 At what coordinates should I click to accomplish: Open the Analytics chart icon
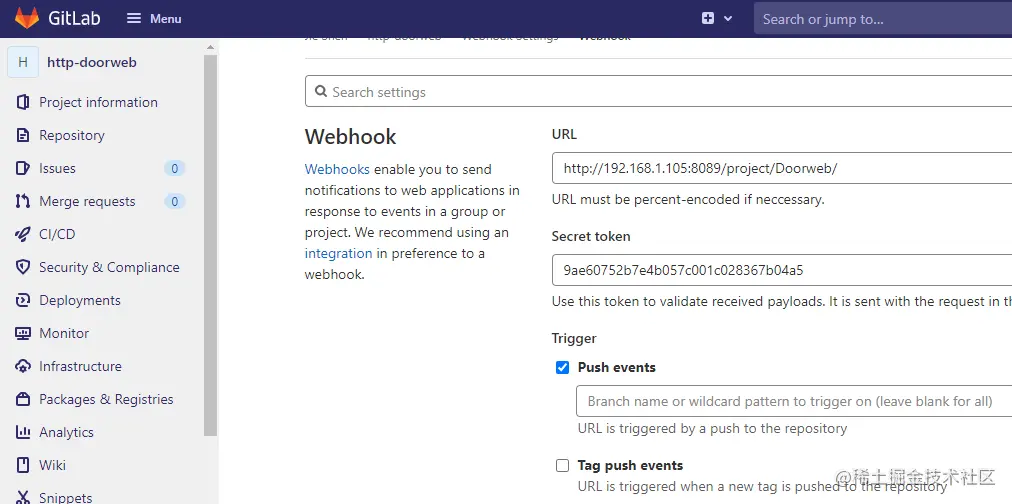22,432
